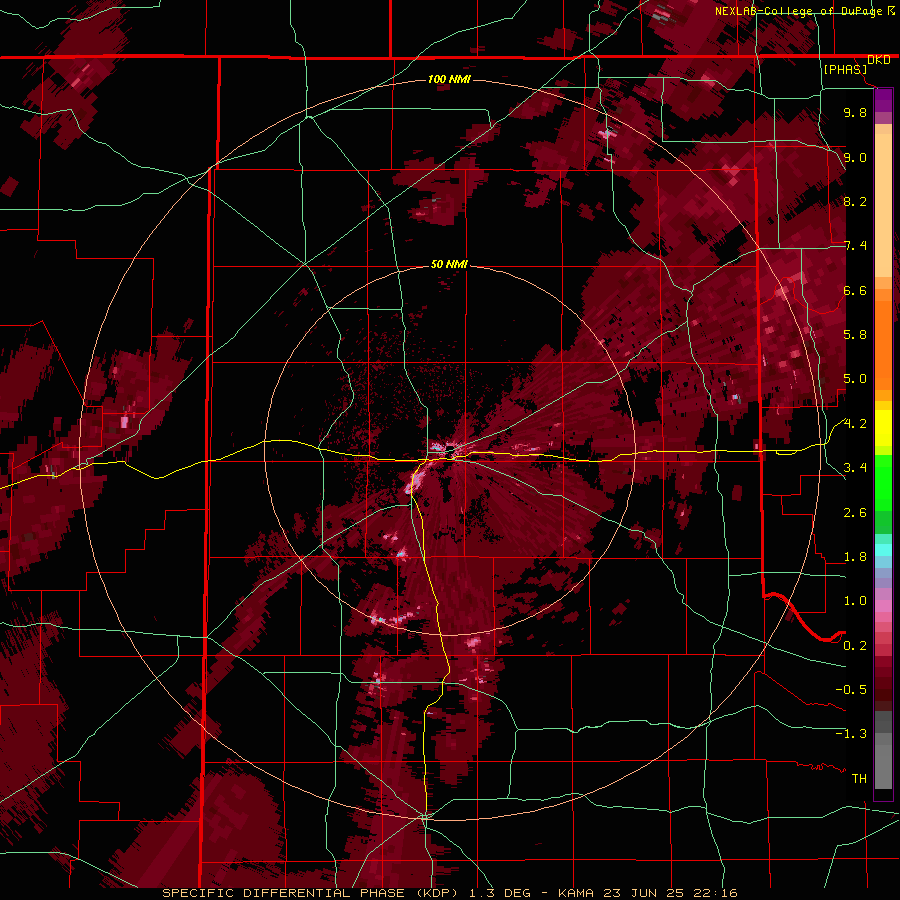Click the Specific Differential Phase caption text
This screenshot has width=900, height=900.
(449, 893)
